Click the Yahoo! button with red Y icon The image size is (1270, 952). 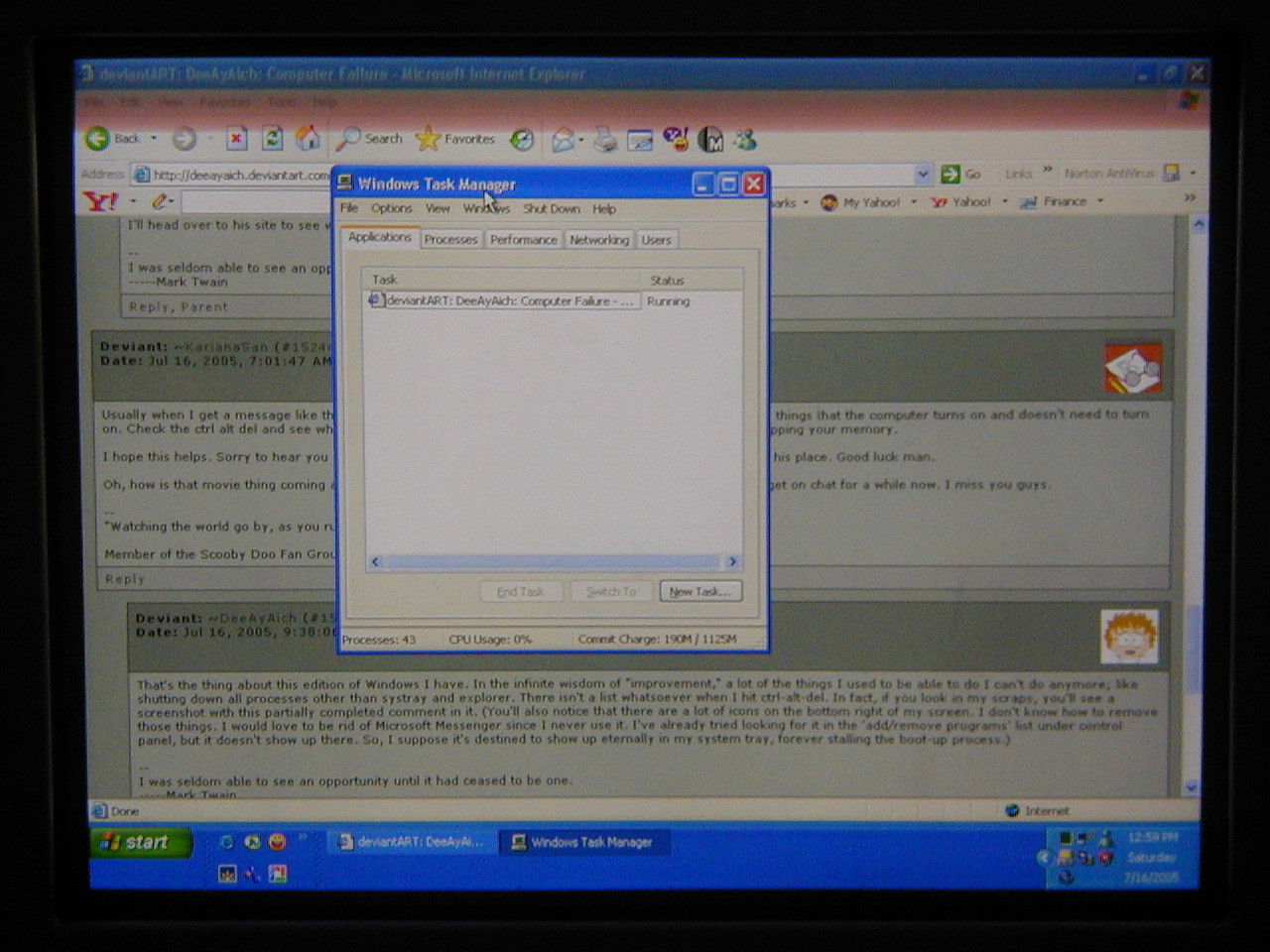pyautogui.click(x=960, y=202)
